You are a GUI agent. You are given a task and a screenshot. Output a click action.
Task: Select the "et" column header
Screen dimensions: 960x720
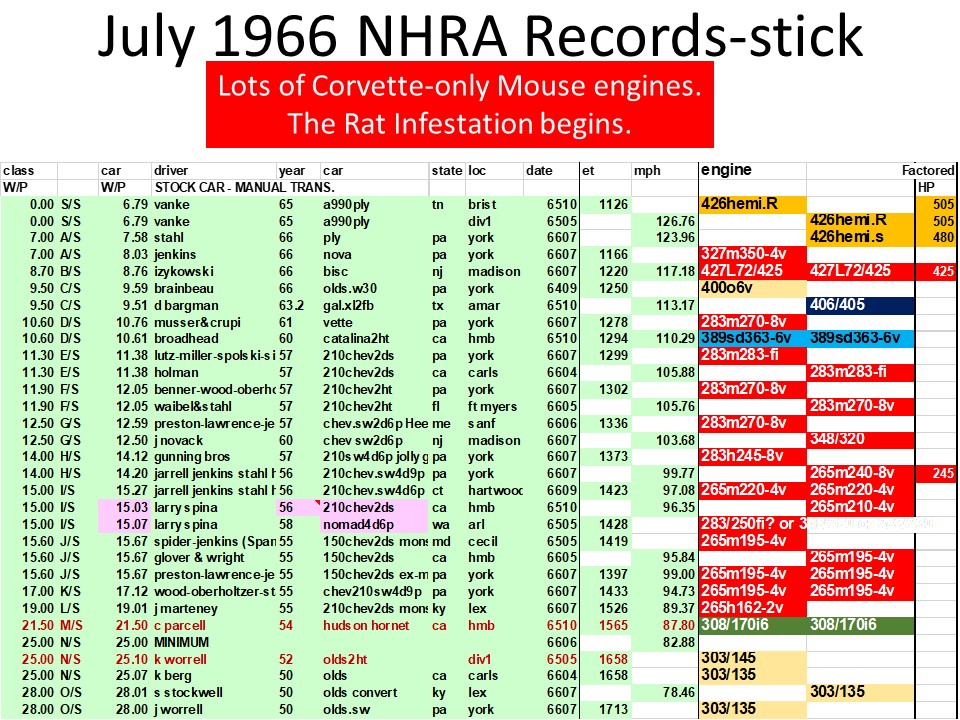pyautogui.click(x=588, y=171)
